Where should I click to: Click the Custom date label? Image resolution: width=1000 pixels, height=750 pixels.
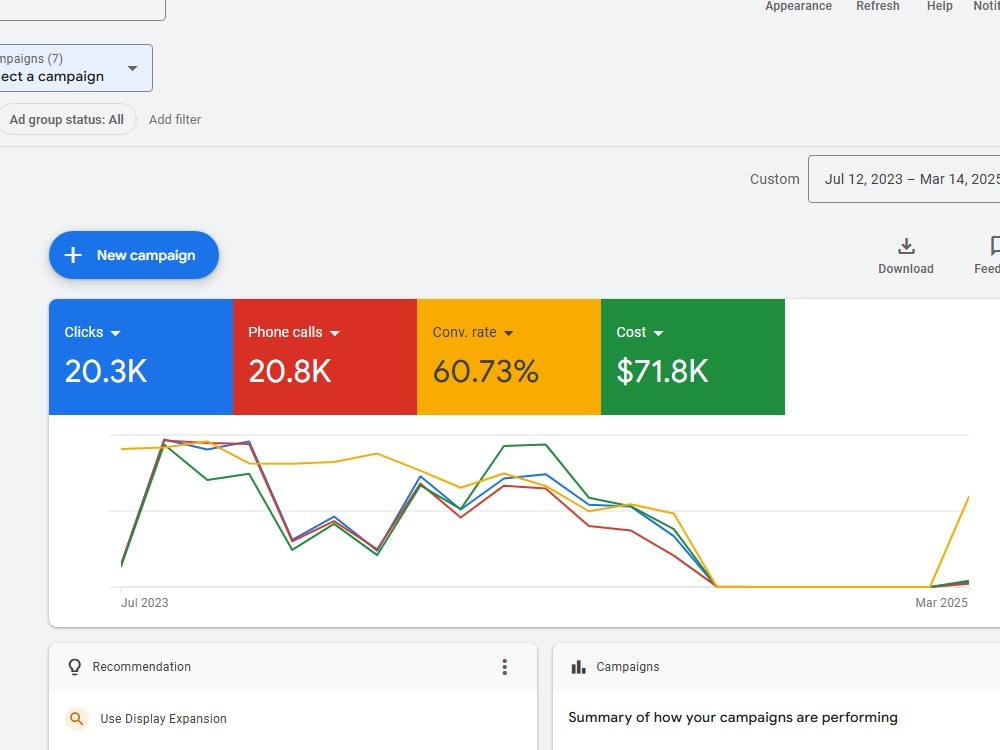[x=774, y=179]
